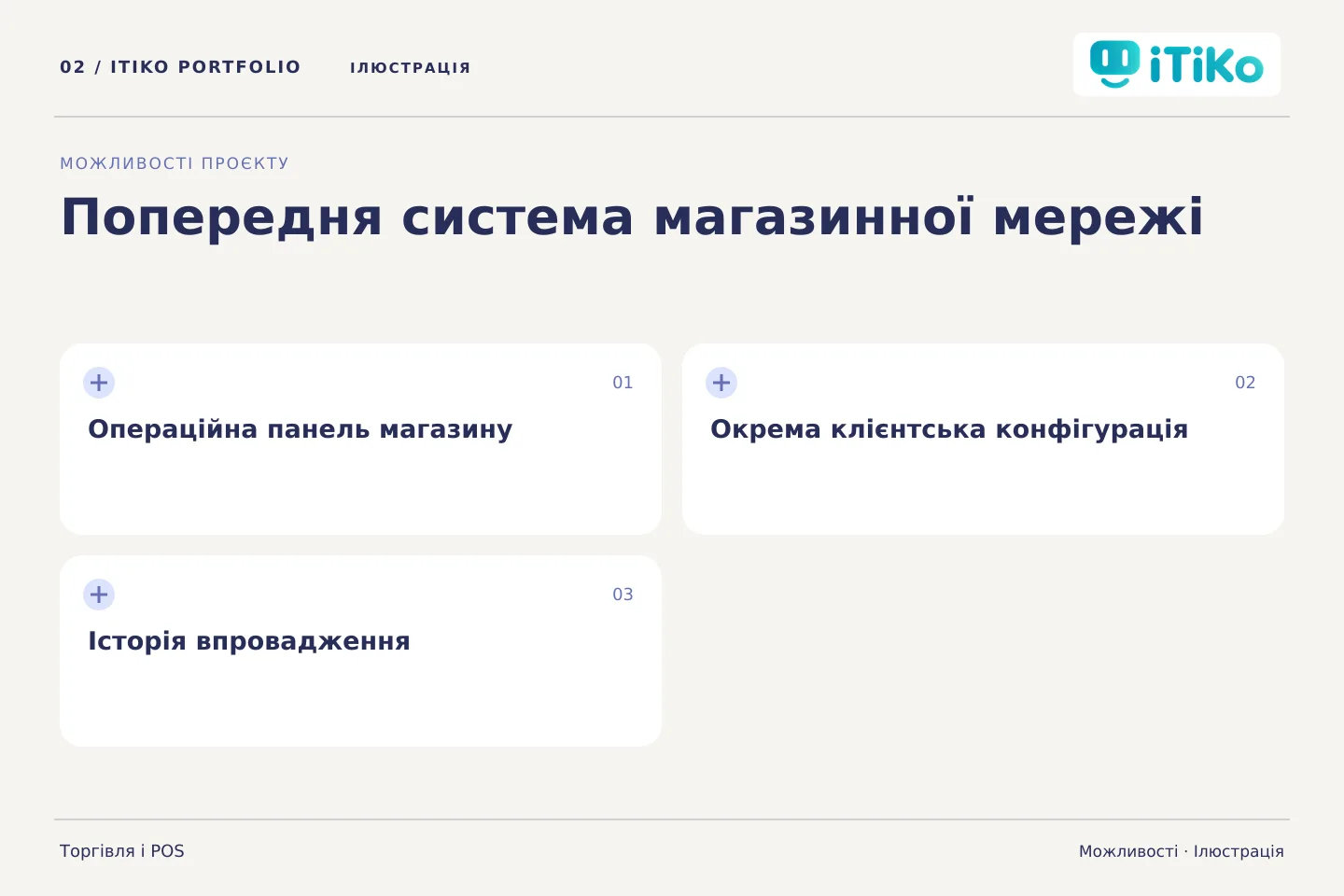
Task: Click the heading Попередня система магазинної мережі
Action: (x=632, y=217)
